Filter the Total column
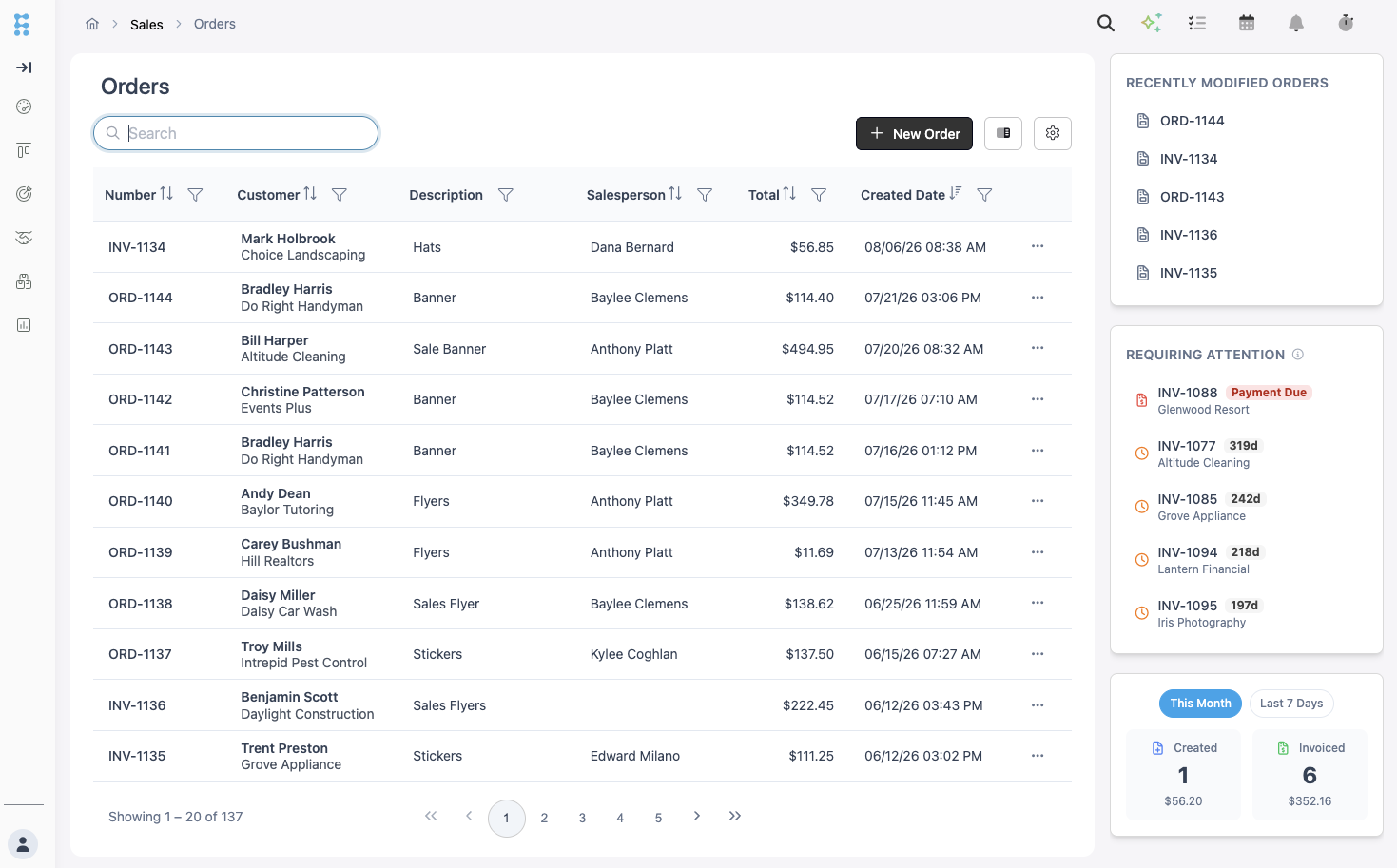1397x868 pixels. 819,195
